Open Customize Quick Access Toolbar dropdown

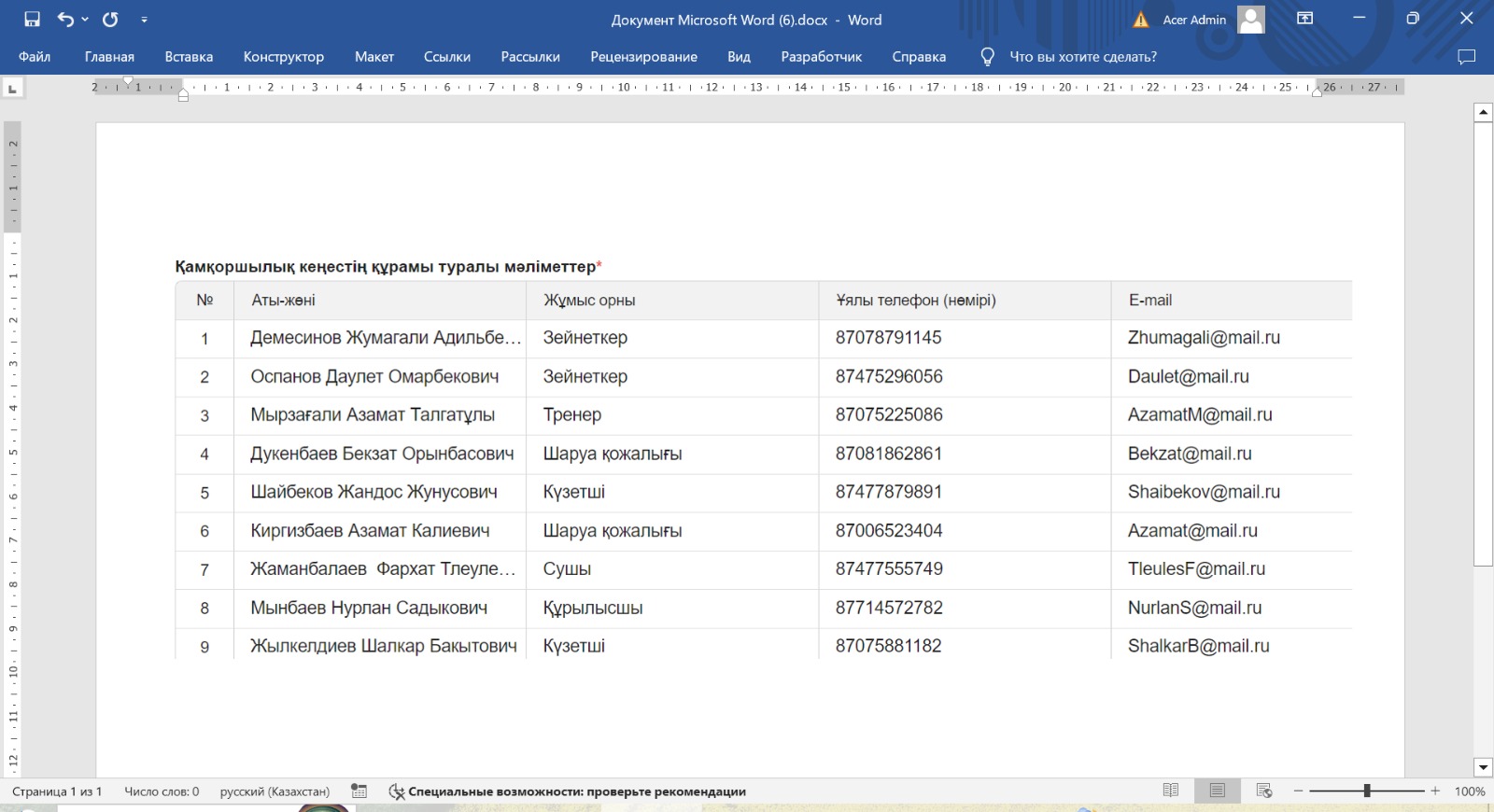coord(144,20)
